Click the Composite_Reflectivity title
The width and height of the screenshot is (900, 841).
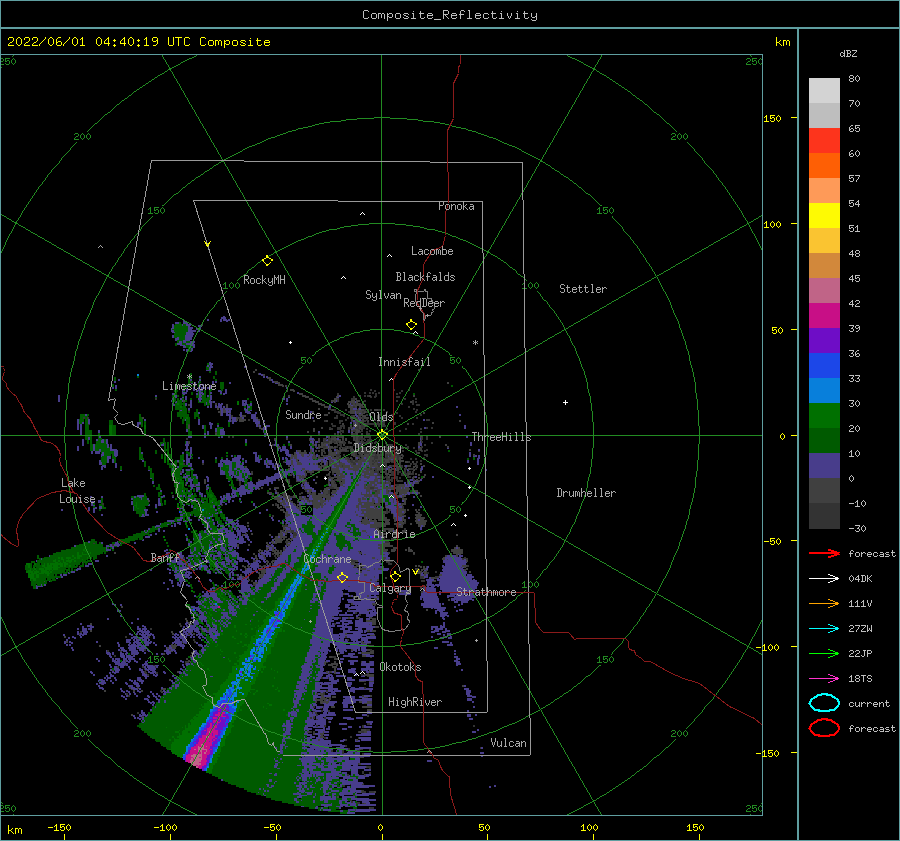coord(450,15)
